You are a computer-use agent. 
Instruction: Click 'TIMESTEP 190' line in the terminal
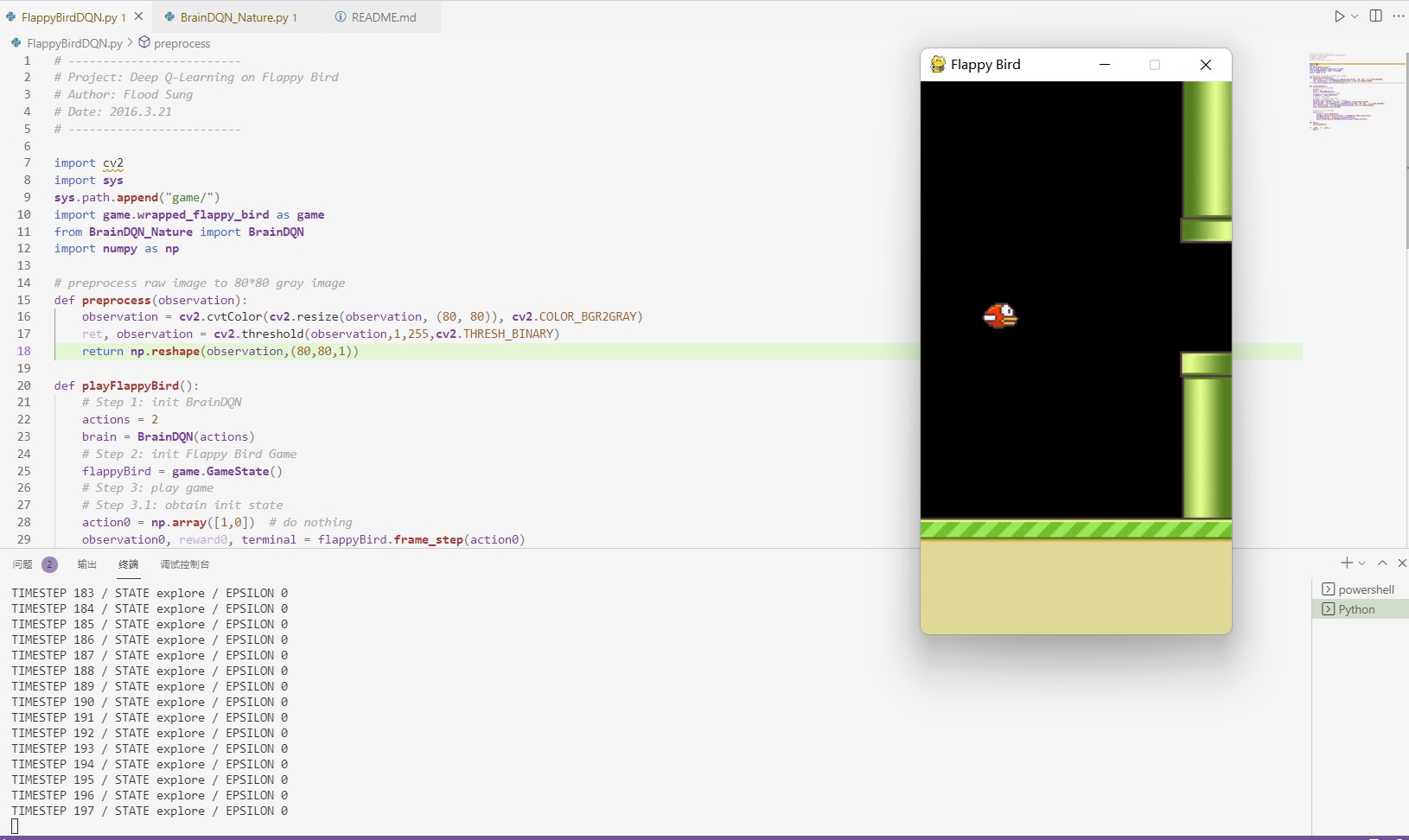[150, 702]
